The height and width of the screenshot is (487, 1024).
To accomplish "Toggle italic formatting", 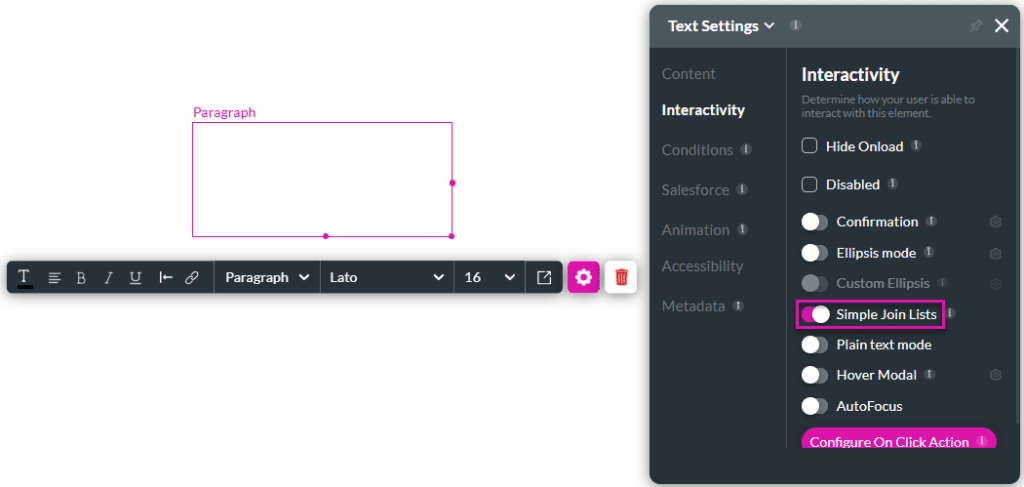I will [x=108, y=277].
